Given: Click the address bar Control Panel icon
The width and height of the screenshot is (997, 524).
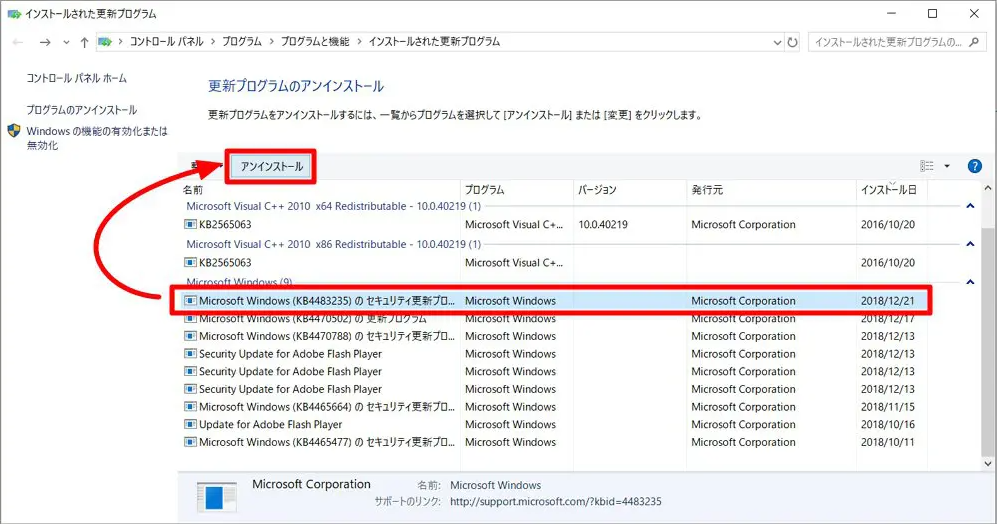Looking at the screenshot, I should coord(105,42).
